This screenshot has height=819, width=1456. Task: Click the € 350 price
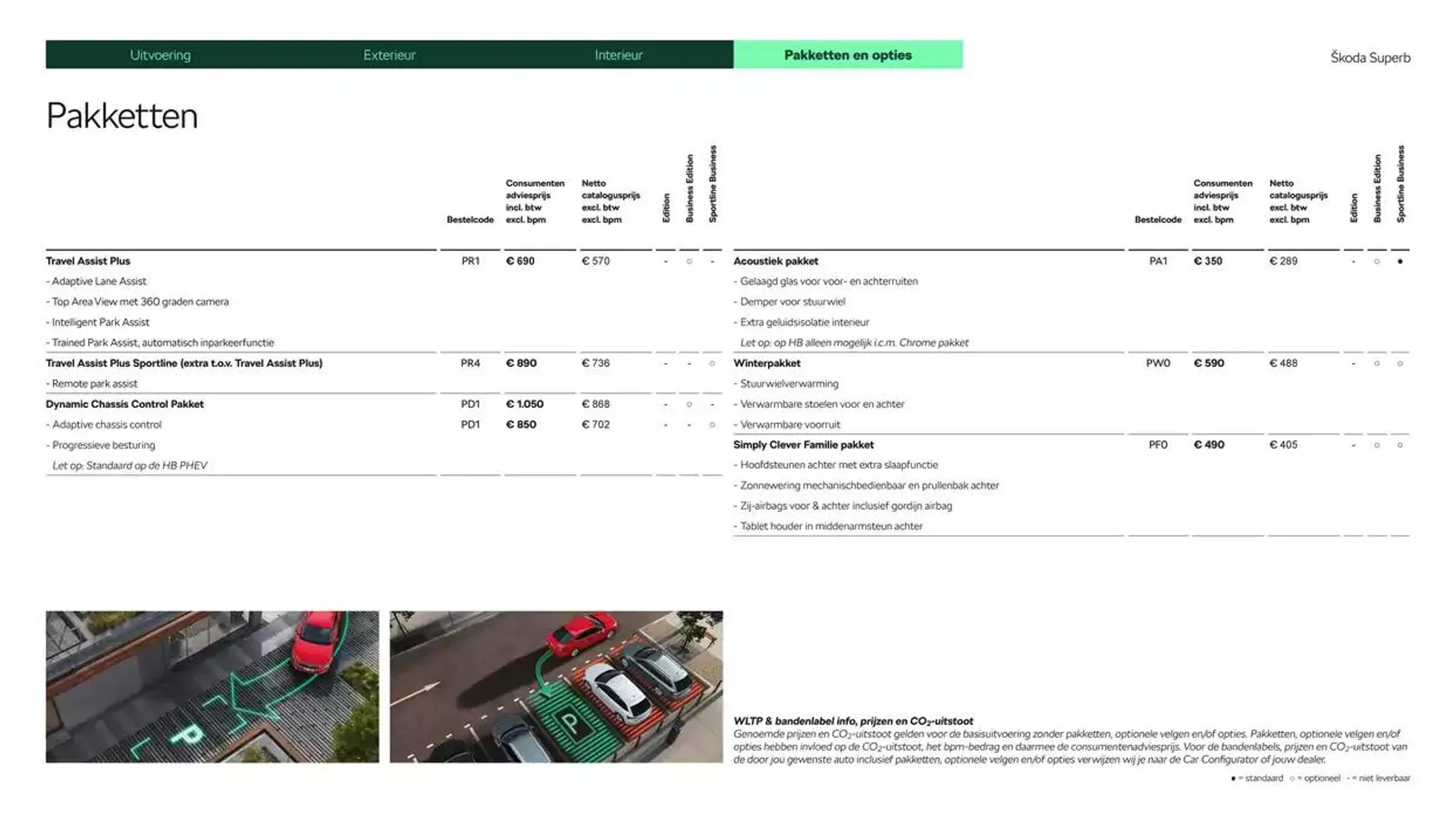coord(1208,261)
